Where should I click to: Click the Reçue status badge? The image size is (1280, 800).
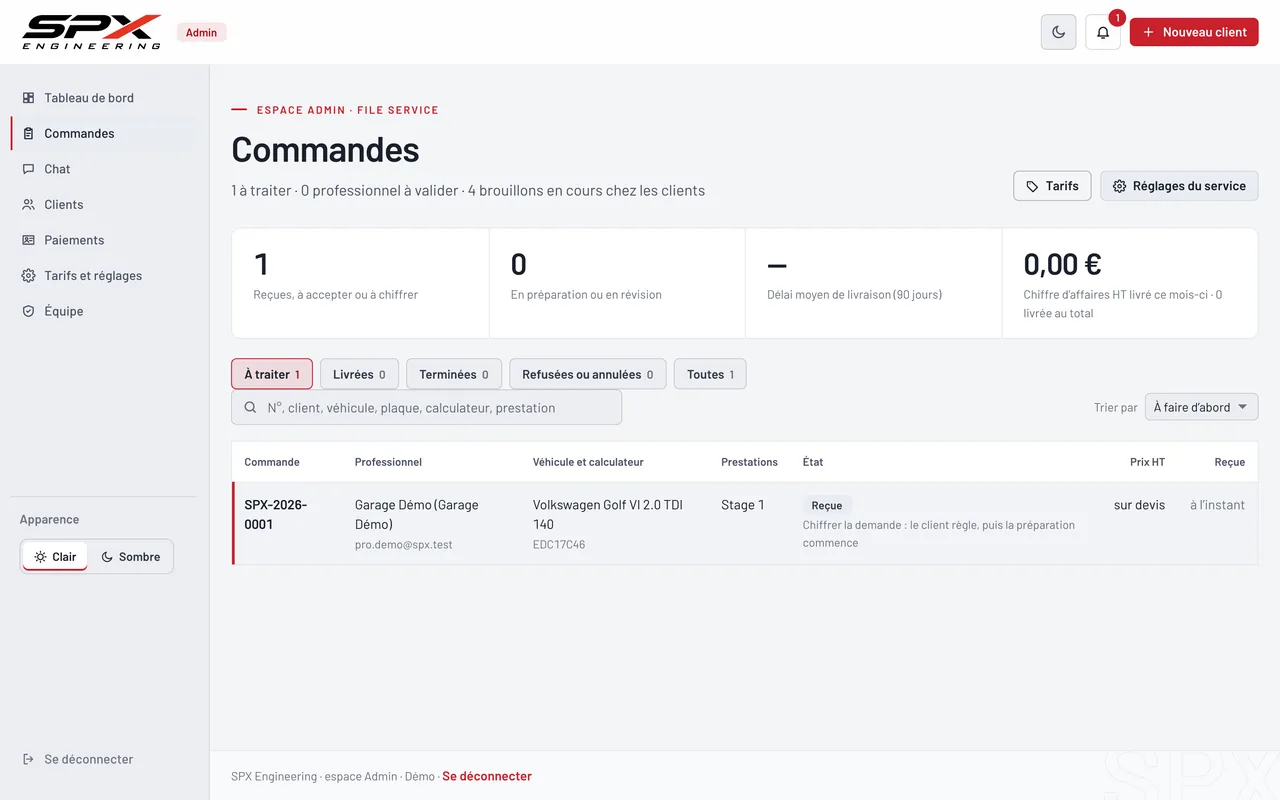pos(827,505)
